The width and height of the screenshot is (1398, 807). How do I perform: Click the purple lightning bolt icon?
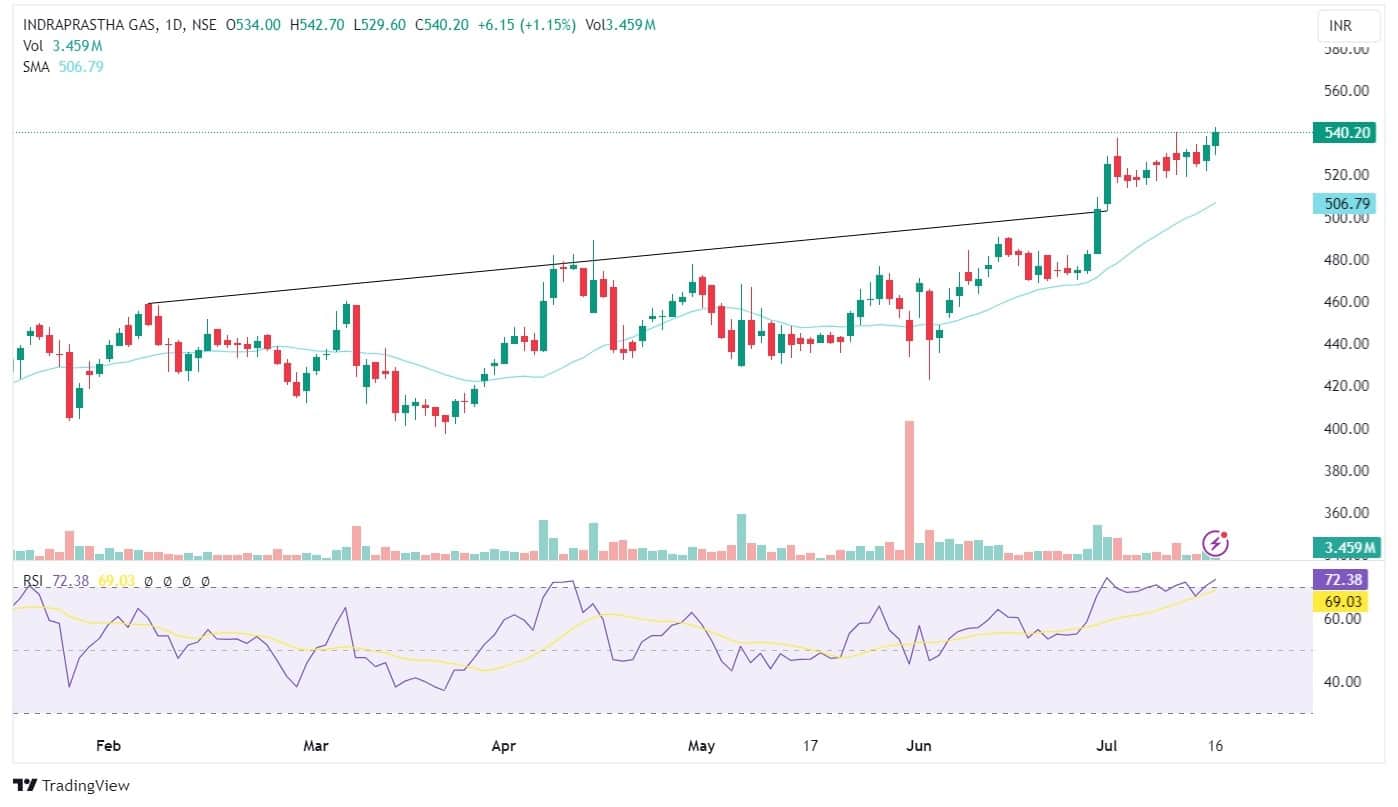1216,543
